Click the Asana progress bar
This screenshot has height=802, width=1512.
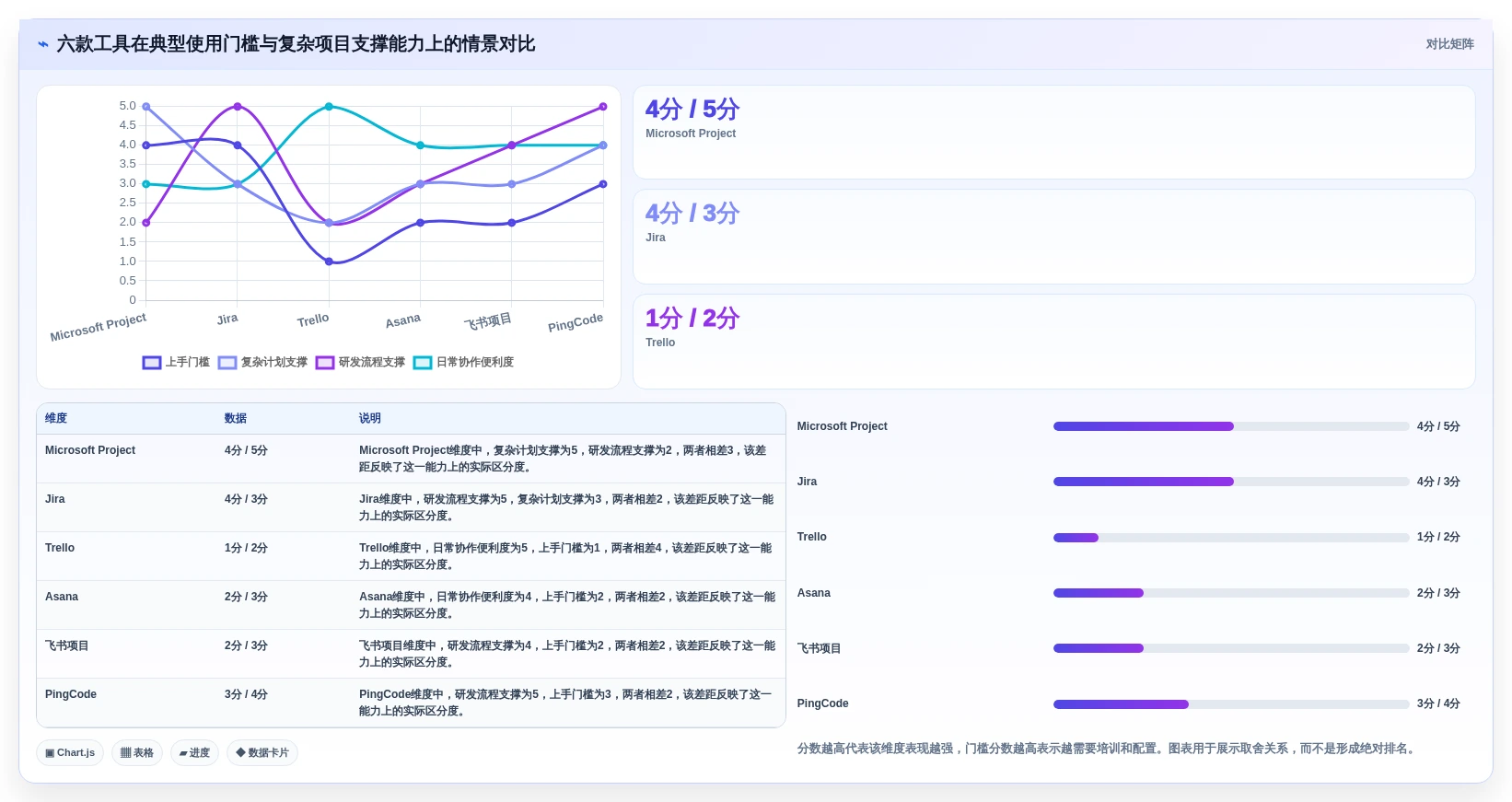[x=1231, y=593]
